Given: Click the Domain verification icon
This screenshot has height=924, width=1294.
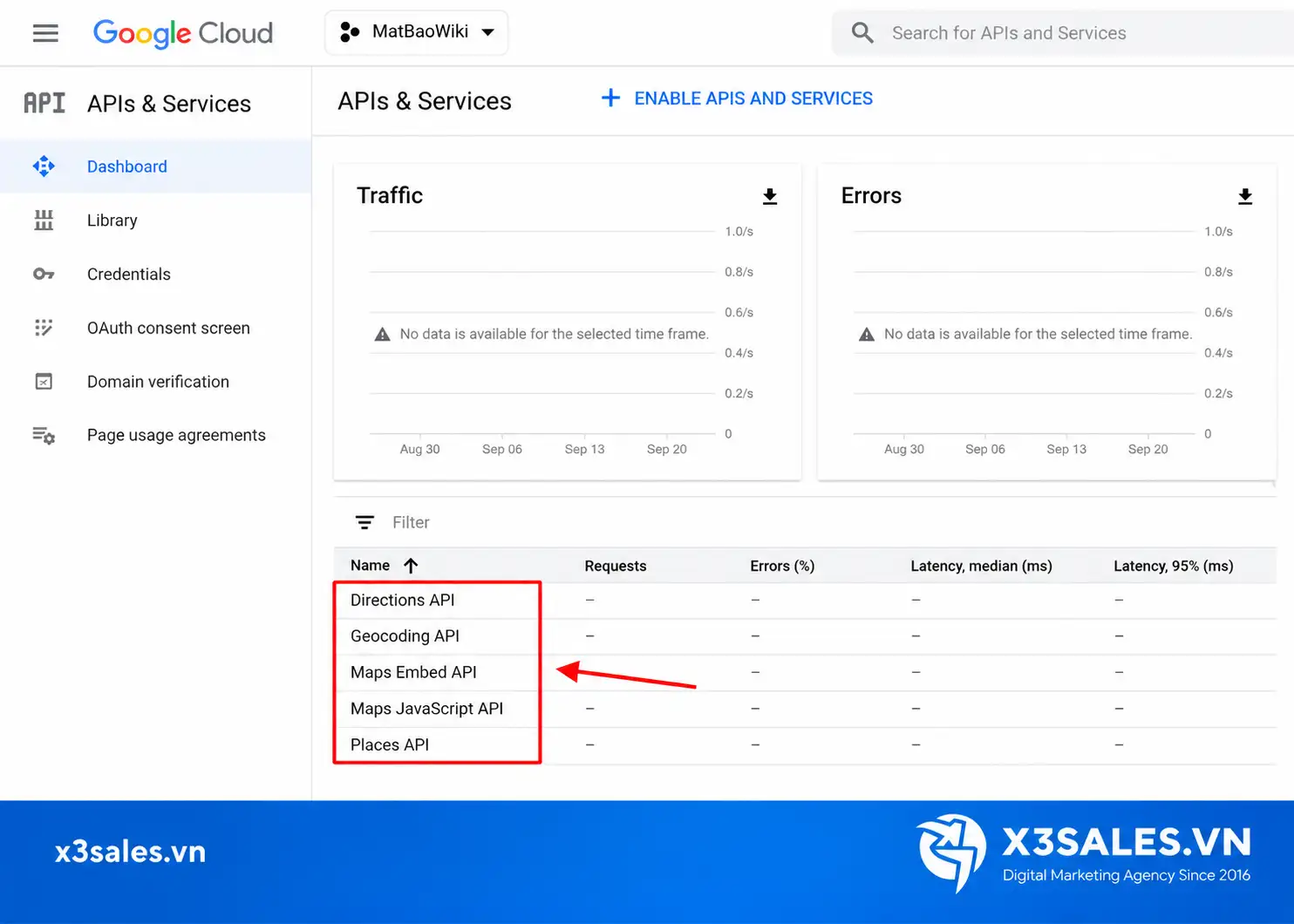Looking at the screenshot, I should click(44, 382).
